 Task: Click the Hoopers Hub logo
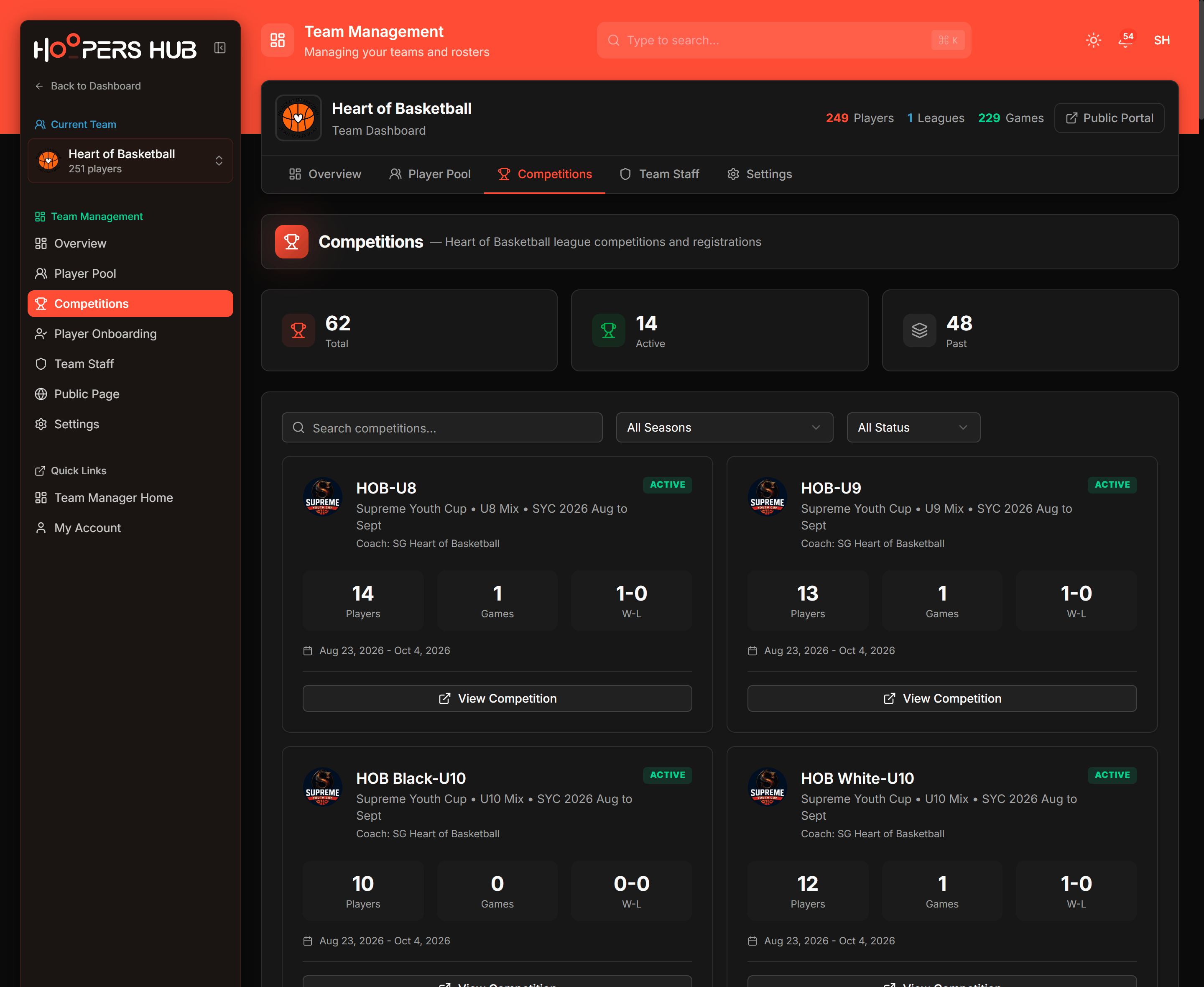[115, 48]
